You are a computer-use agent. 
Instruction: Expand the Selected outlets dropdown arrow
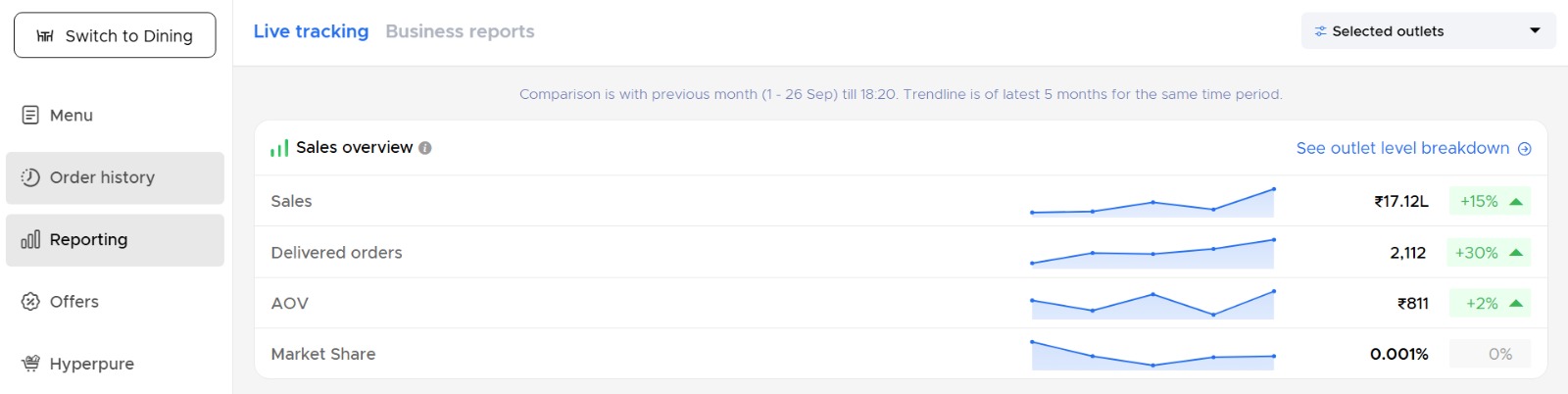[x=1535, y=31]
